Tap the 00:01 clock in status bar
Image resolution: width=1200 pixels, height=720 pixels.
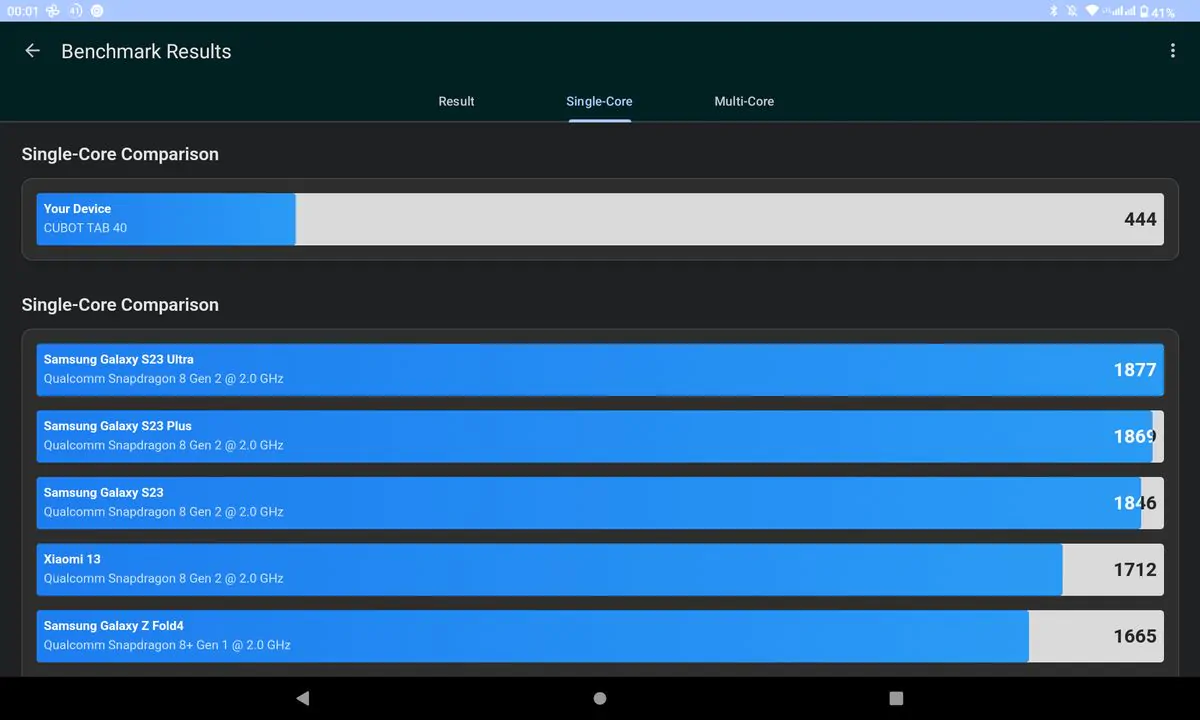point(22,11)
